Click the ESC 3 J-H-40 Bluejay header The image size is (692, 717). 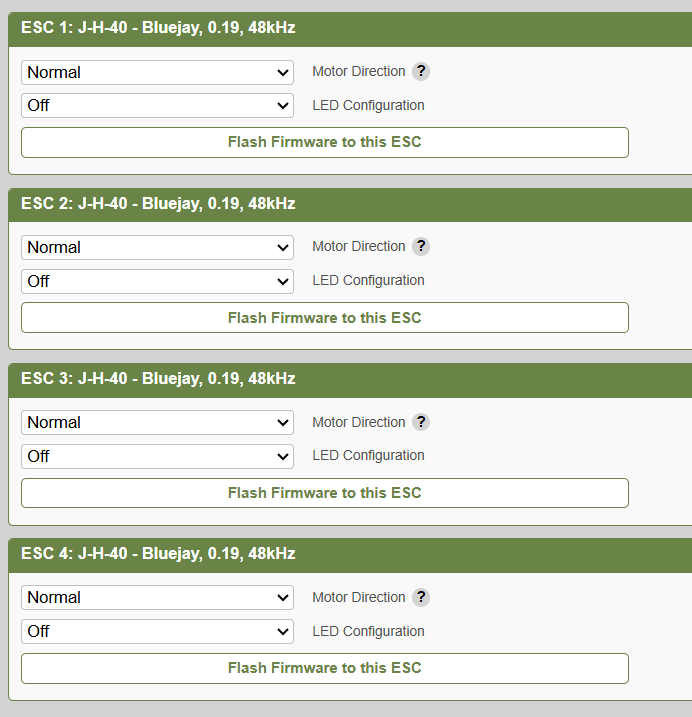coord(158,379)
